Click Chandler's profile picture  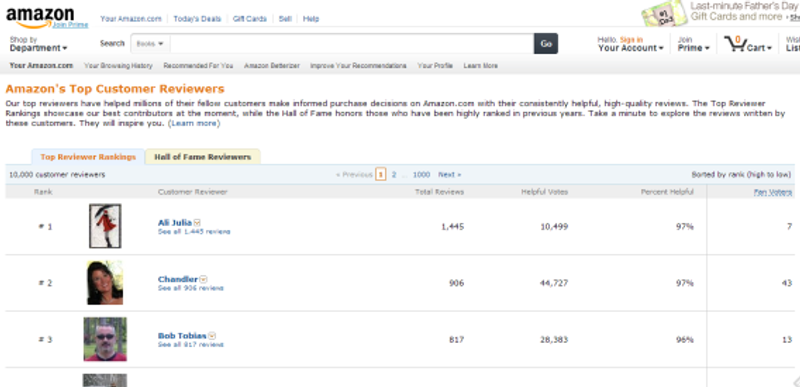pyautogui.click(x=105, y=282)
